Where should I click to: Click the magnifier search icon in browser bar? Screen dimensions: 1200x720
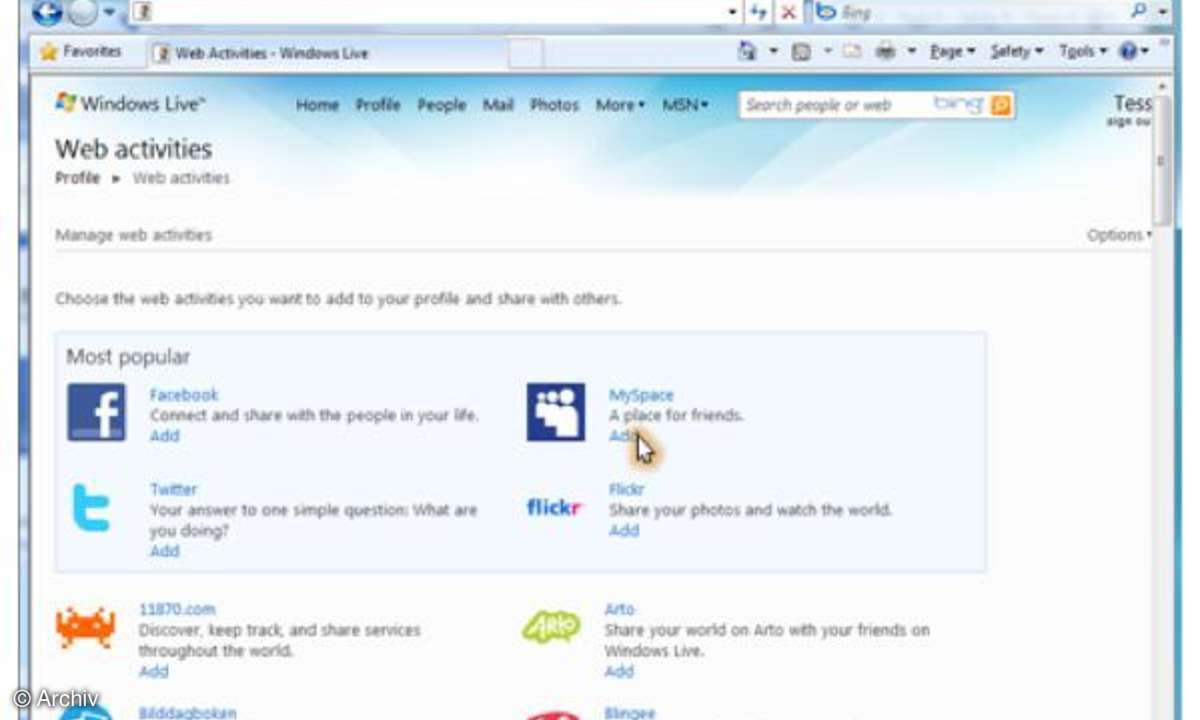1139,11
